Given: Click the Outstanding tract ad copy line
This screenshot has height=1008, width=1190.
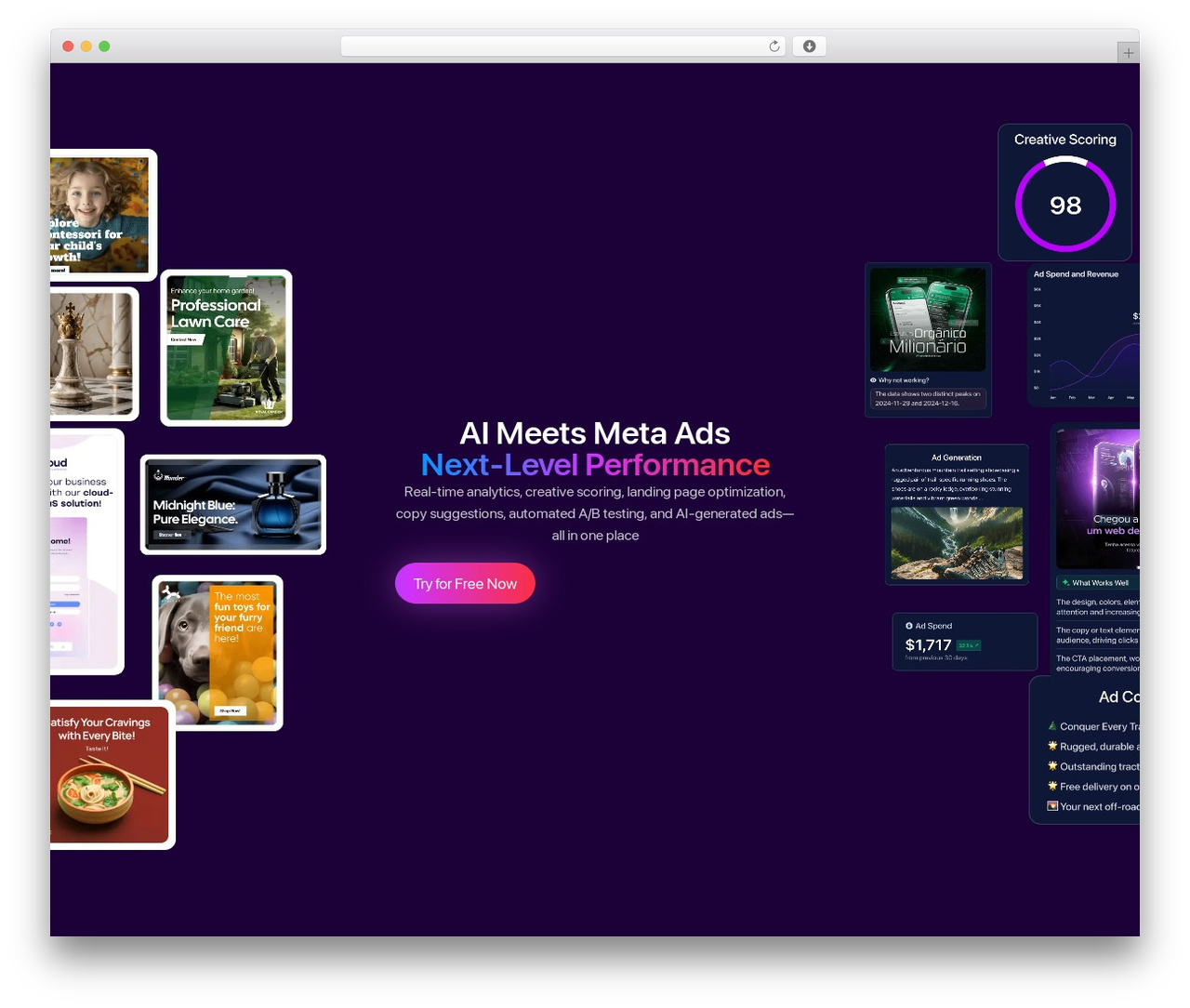Looking at the screenshot, I should click(x=1093, y=766).
